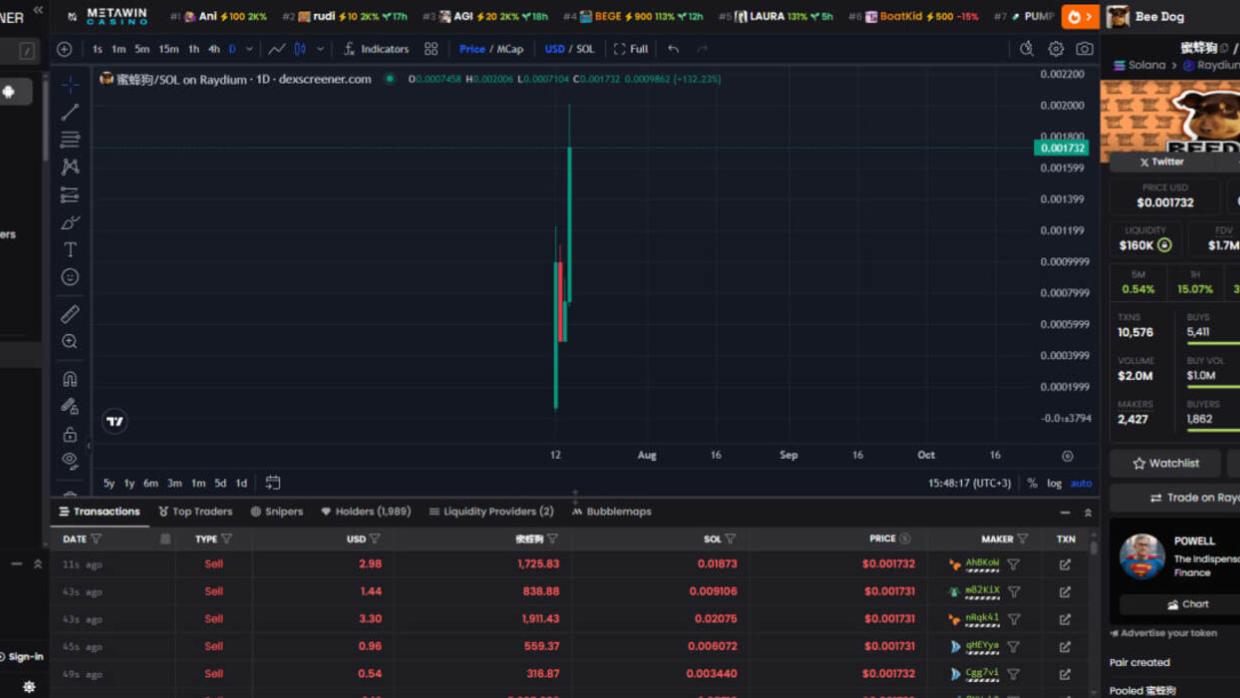
Task: Filter by maker AhBKoW funnel icon
Action: 1013,565
